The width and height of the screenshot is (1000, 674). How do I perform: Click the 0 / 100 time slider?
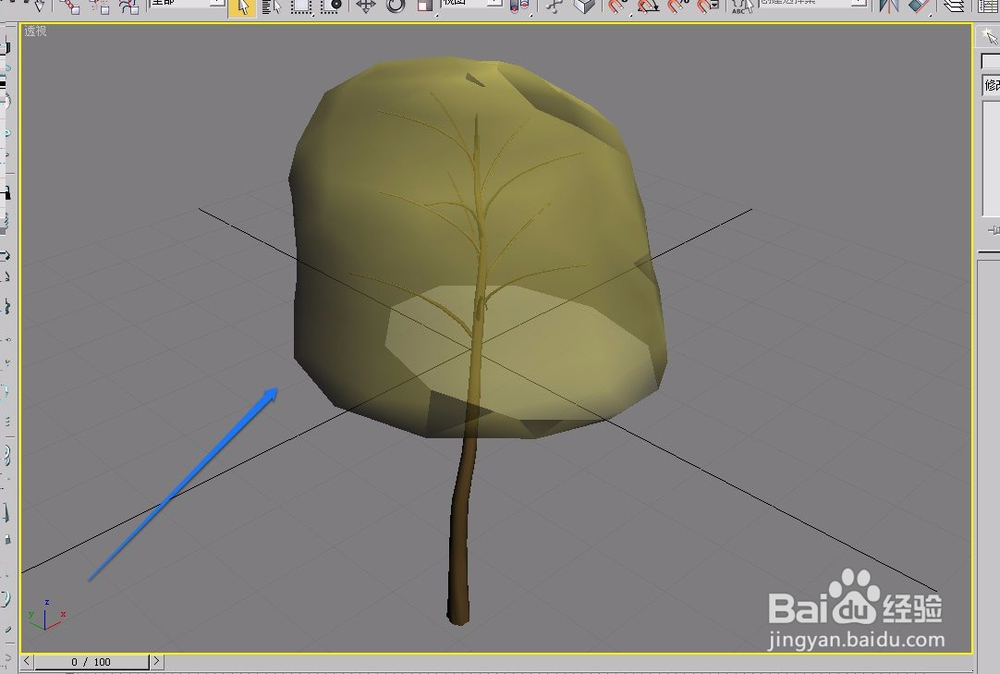tap(91, 662)
